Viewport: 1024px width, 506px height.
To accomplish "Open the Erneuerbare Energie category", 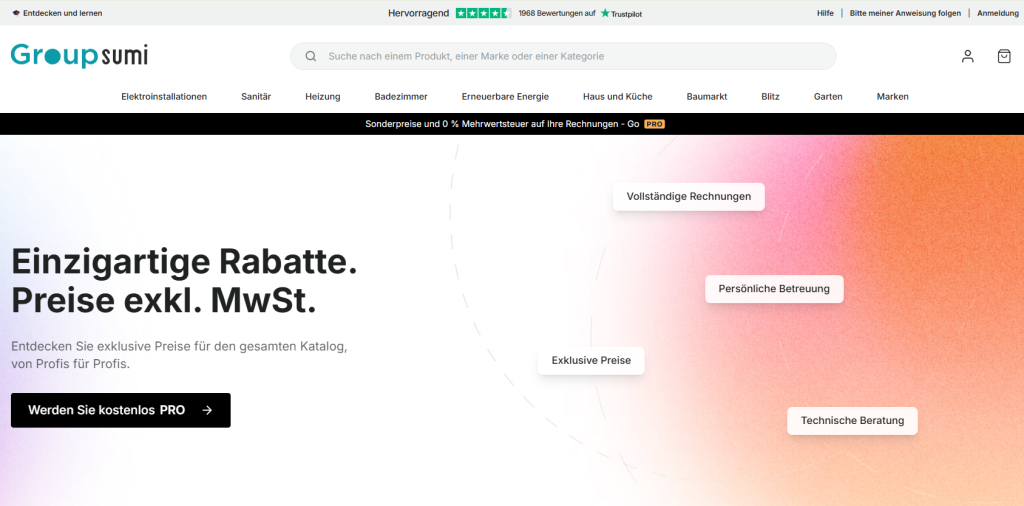I will click(x=505, y=96).
